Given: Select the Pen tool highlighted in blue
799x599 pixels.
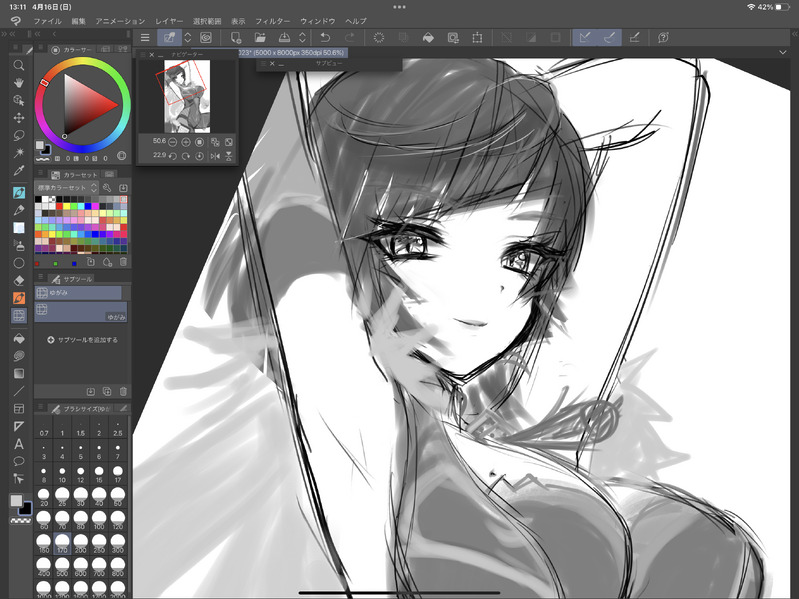Looking at the screenshot, I should 19,193.
